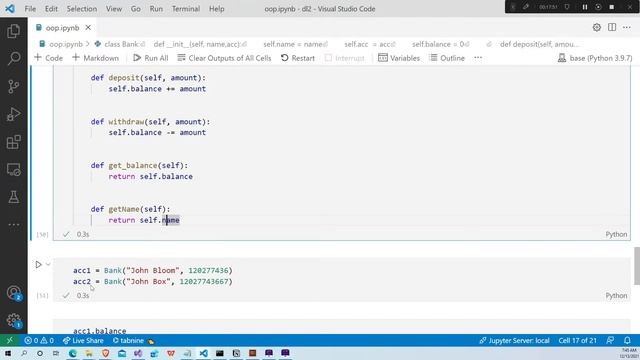Open the Go menu
The image size is (640, 360).
click(x=136, y=9)
